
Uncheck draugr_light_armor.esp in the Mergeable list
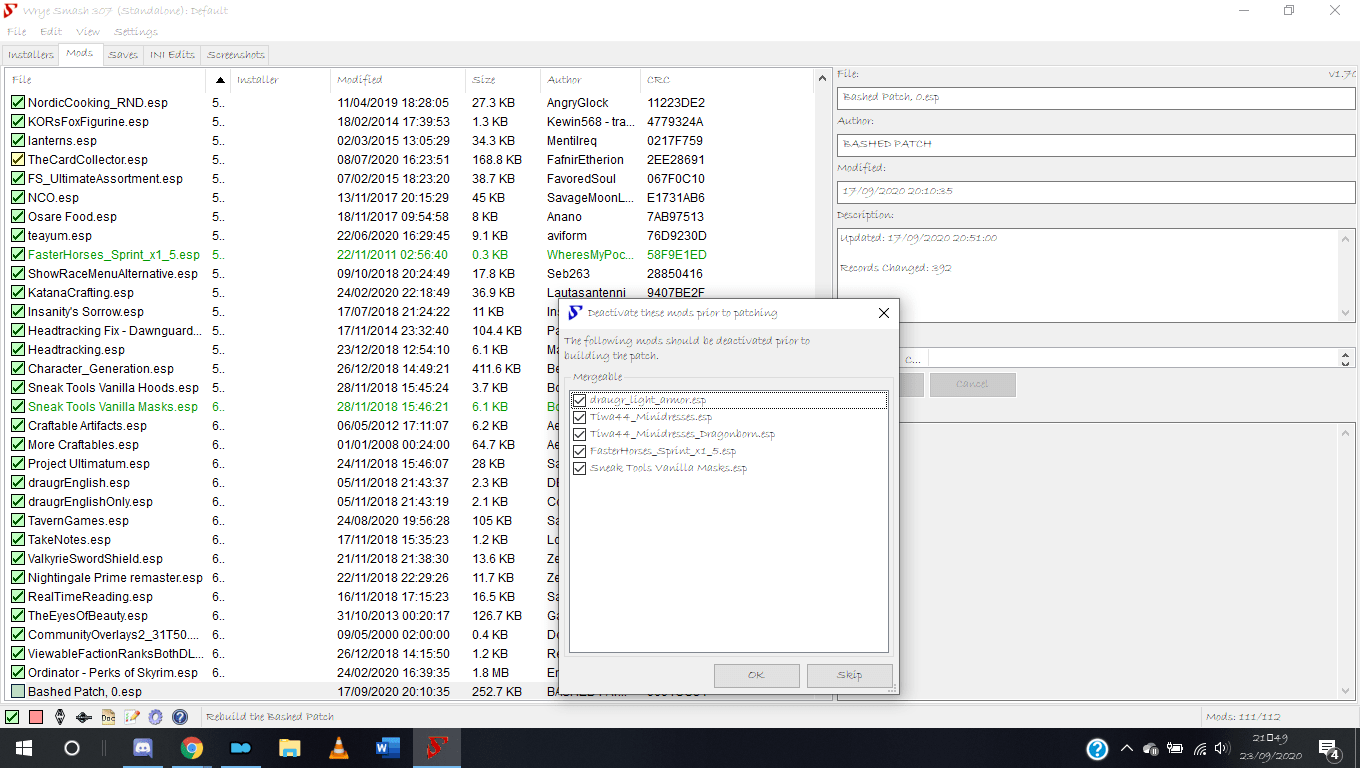(579, 400)
